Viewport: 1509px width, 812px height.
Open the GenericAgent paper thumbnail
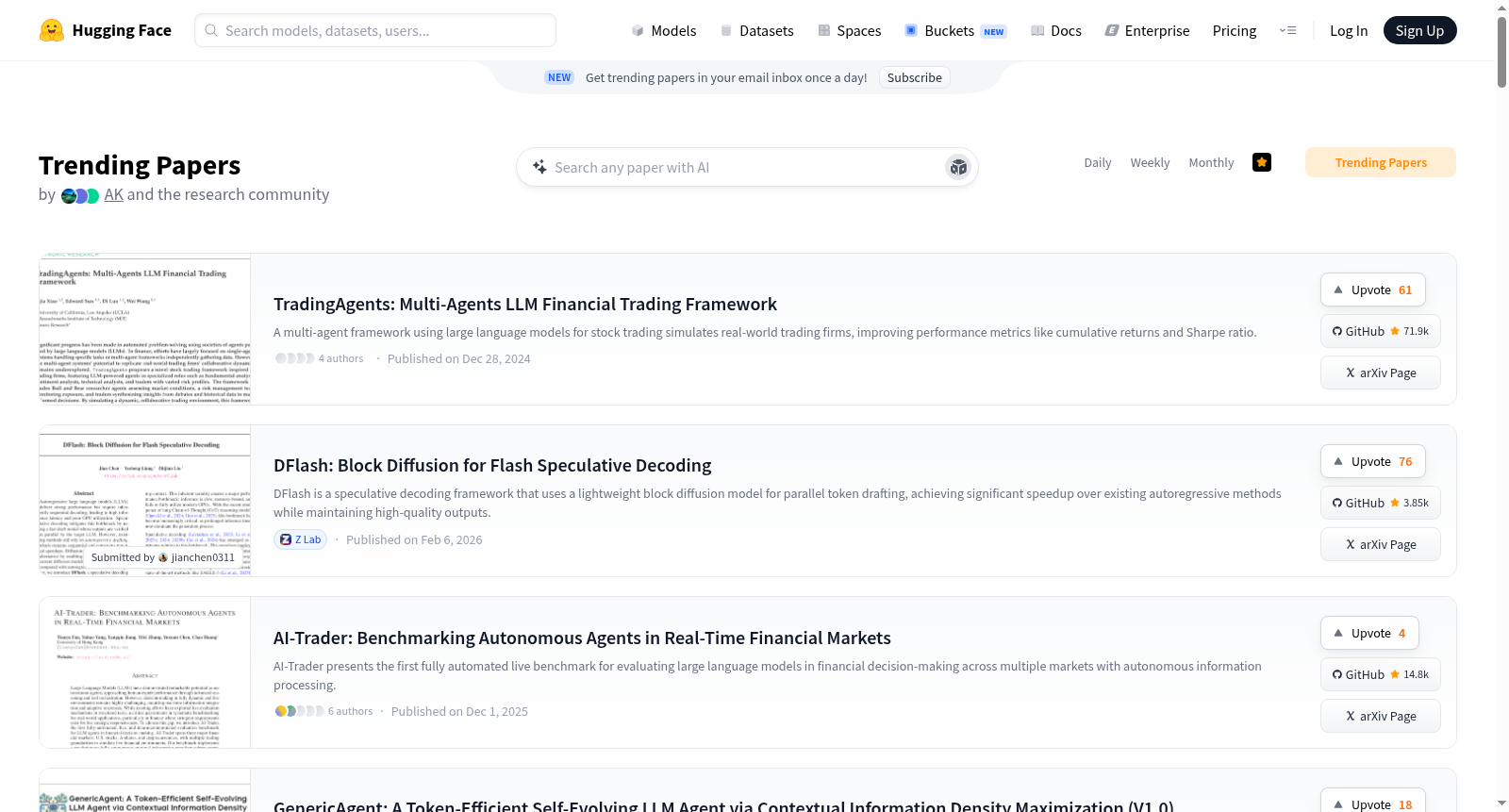tap(145, 791)
